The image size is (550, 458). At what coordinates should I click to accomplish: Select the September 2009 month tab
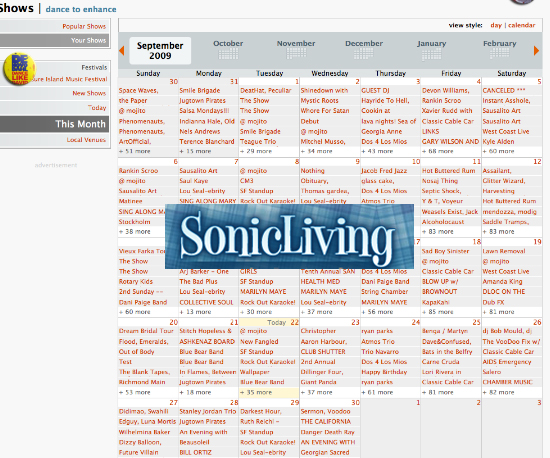pyautogui.click(x=160, y=50)
